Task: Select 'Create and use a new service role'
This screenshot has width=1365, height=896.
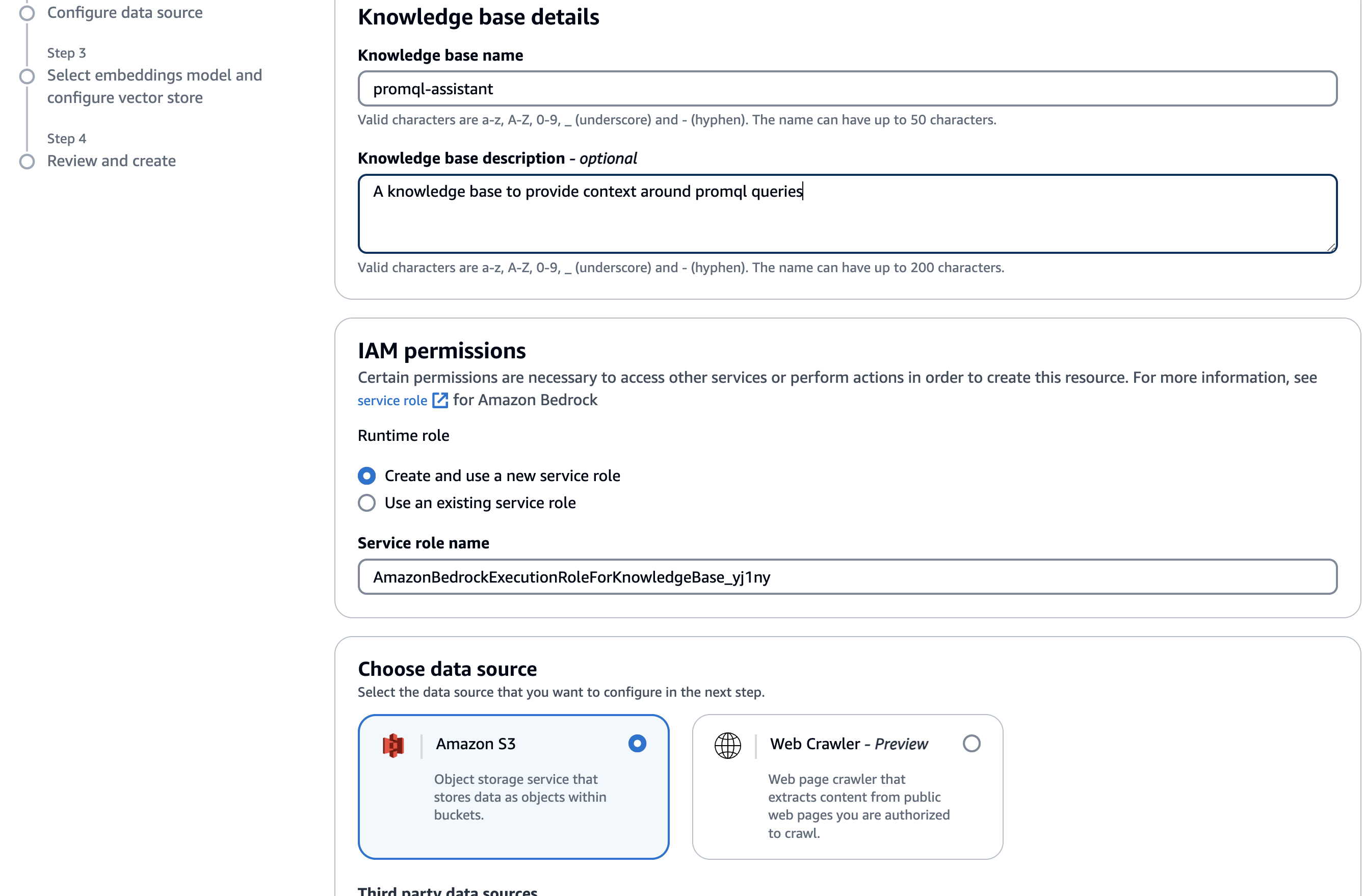Action: (x=366, y=476)
